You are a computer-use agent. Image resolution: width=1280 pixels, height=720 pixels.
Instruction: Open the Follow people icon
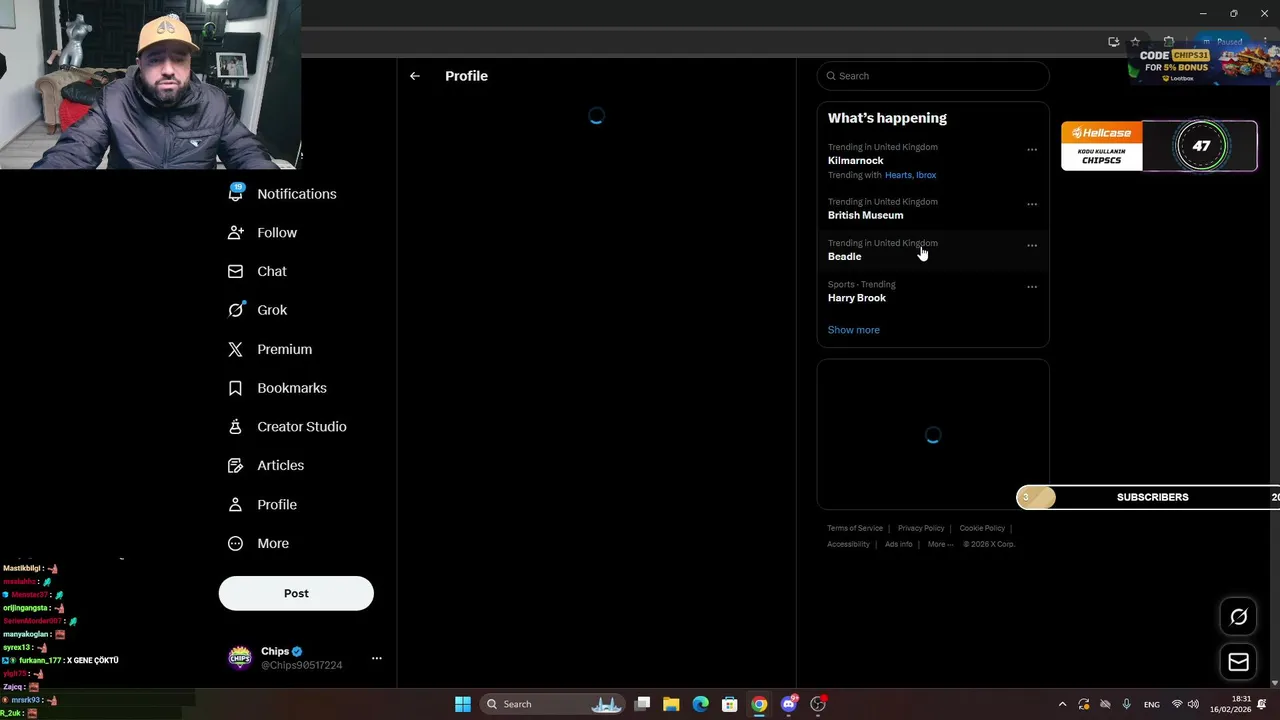(x=235, y=232)
